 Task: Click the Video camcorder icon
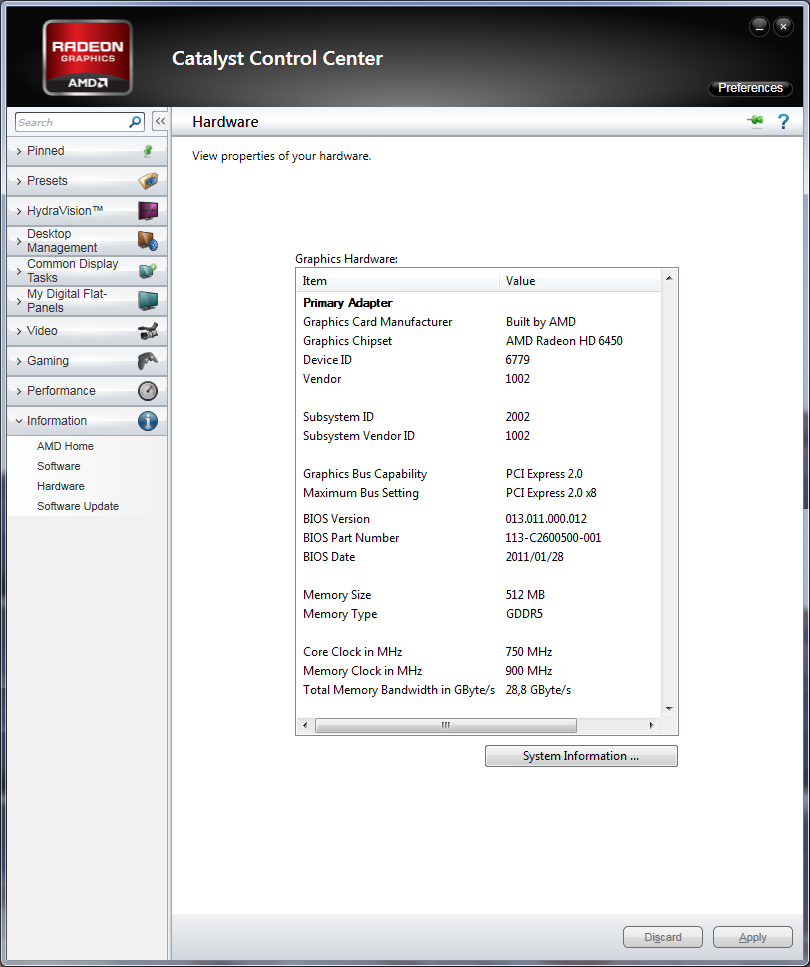click(x=148, y=331)
